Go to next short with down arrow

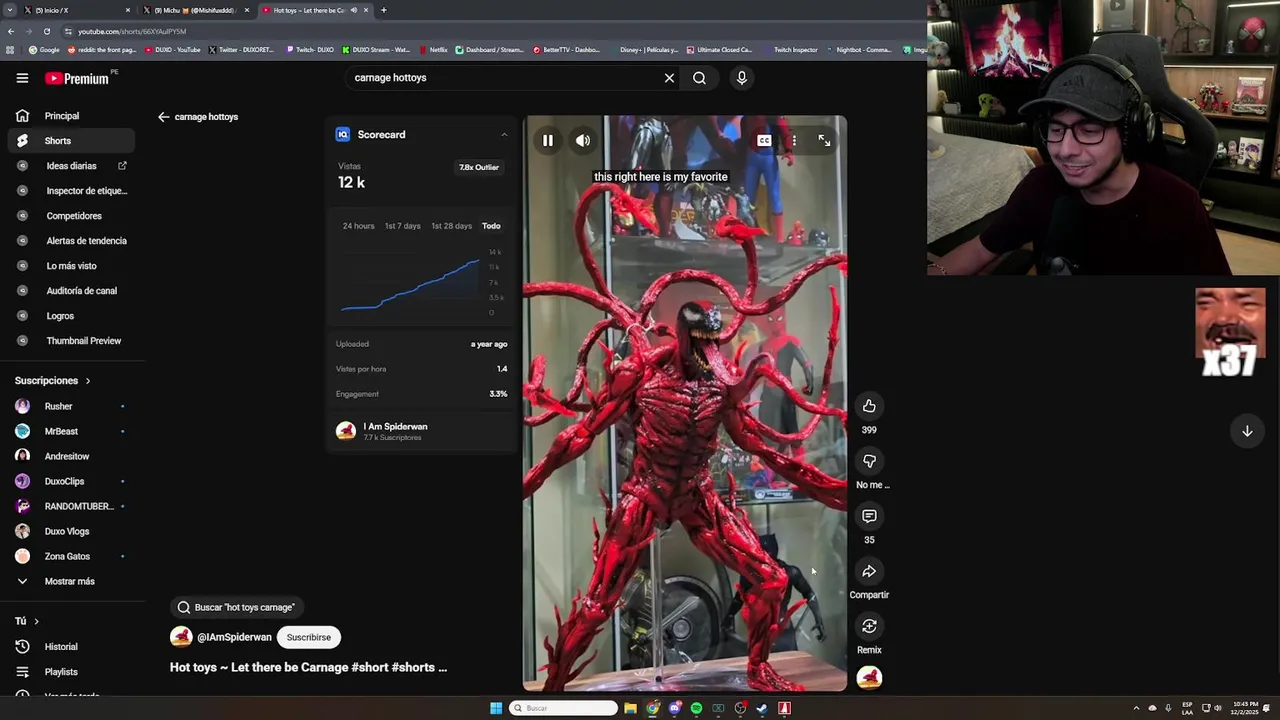[x=1247, y=431]
